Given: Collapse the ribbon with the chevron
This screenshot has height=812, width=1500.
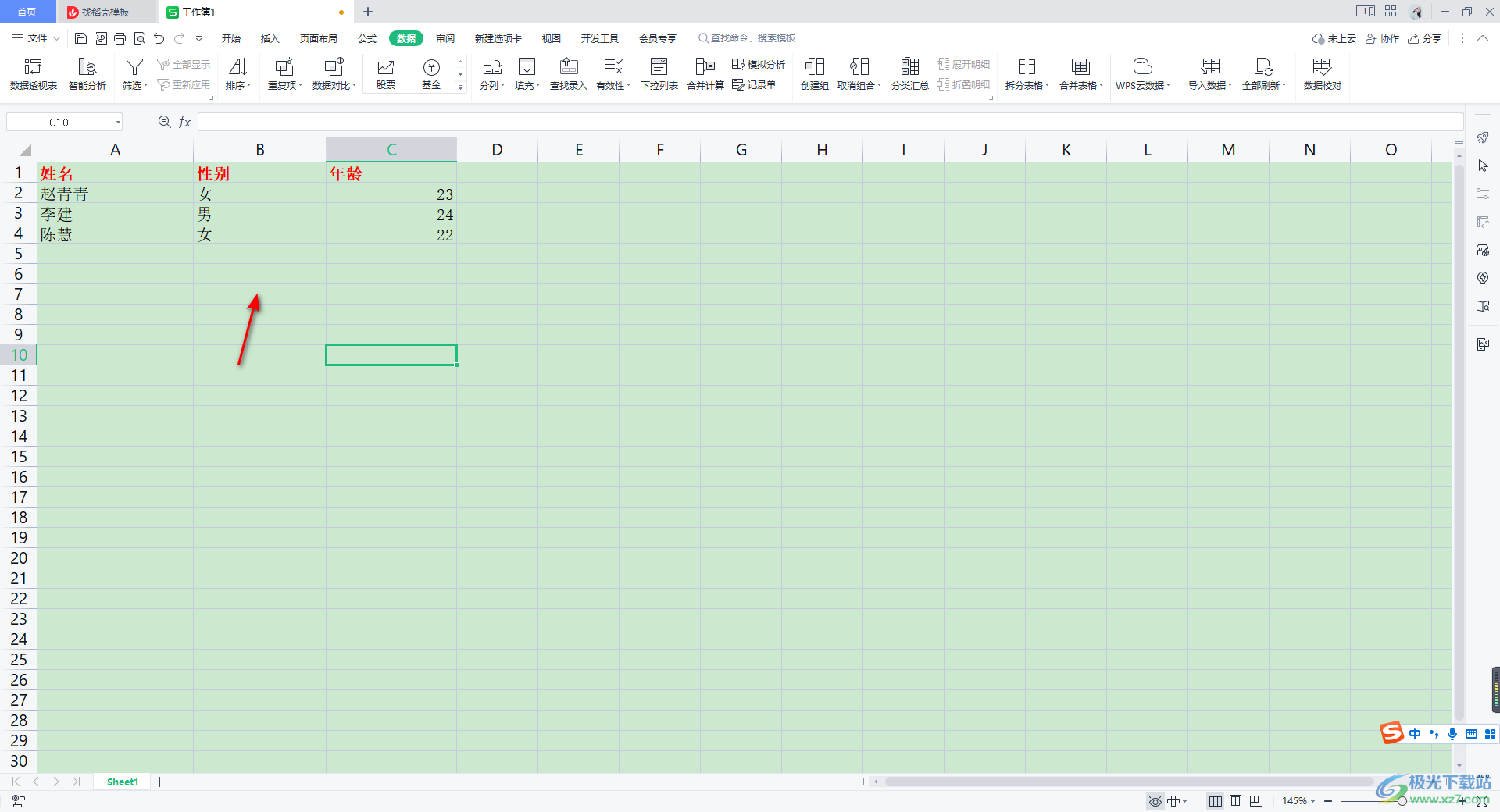Looking at the screenshot, I should (1482, 38).
